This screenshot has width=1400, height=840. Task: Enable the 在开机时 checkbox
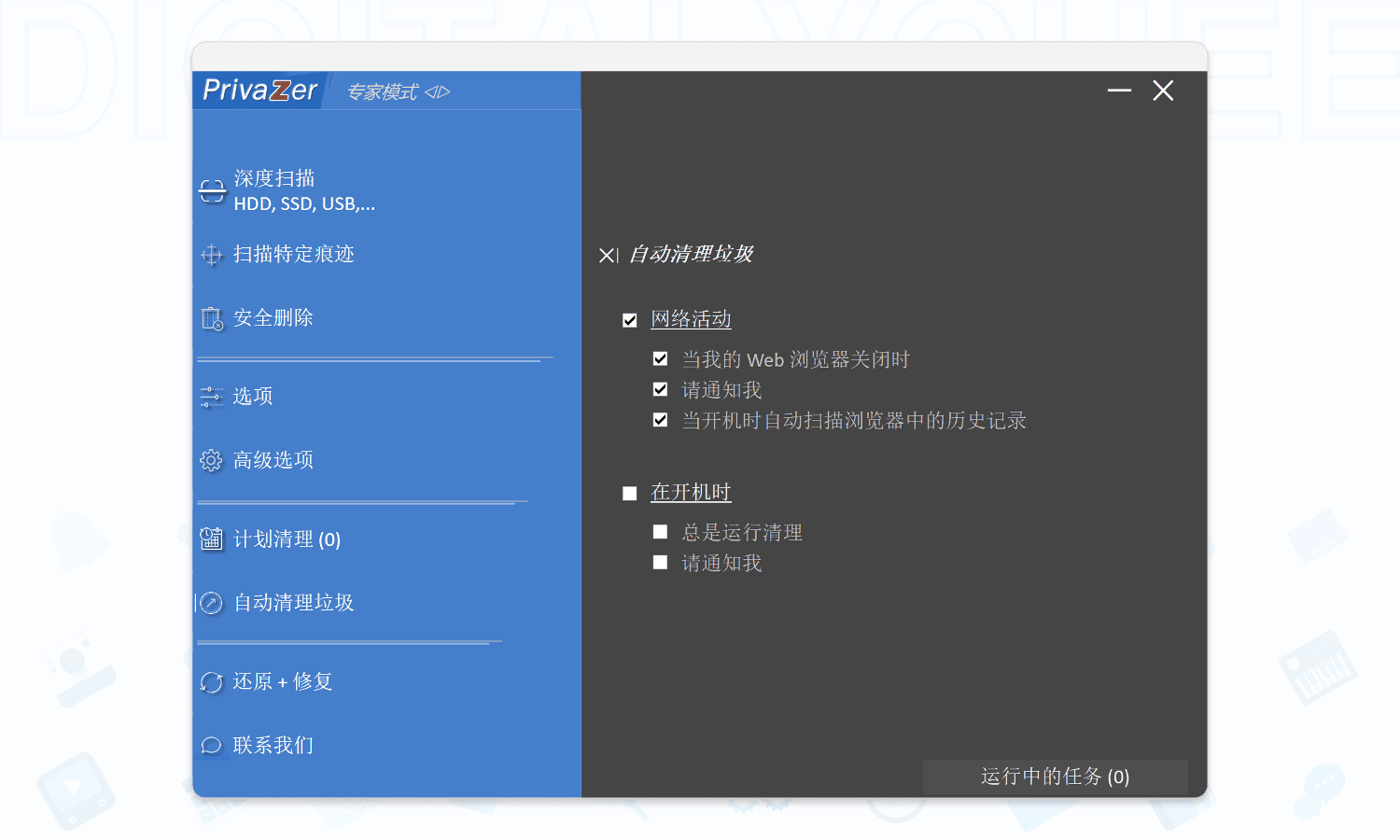click(630, 493)
